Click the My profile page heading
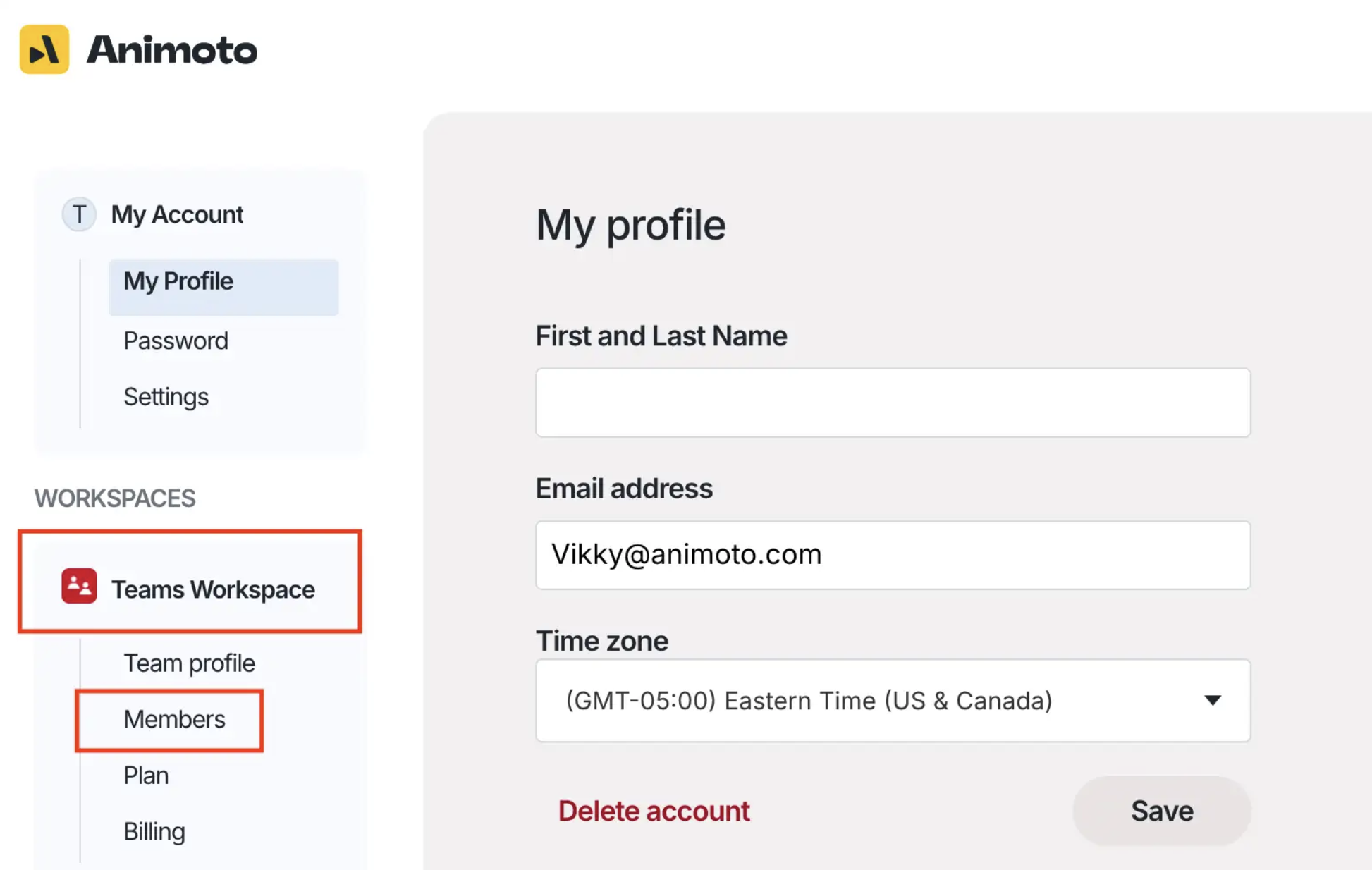 (x=630, y=225)
